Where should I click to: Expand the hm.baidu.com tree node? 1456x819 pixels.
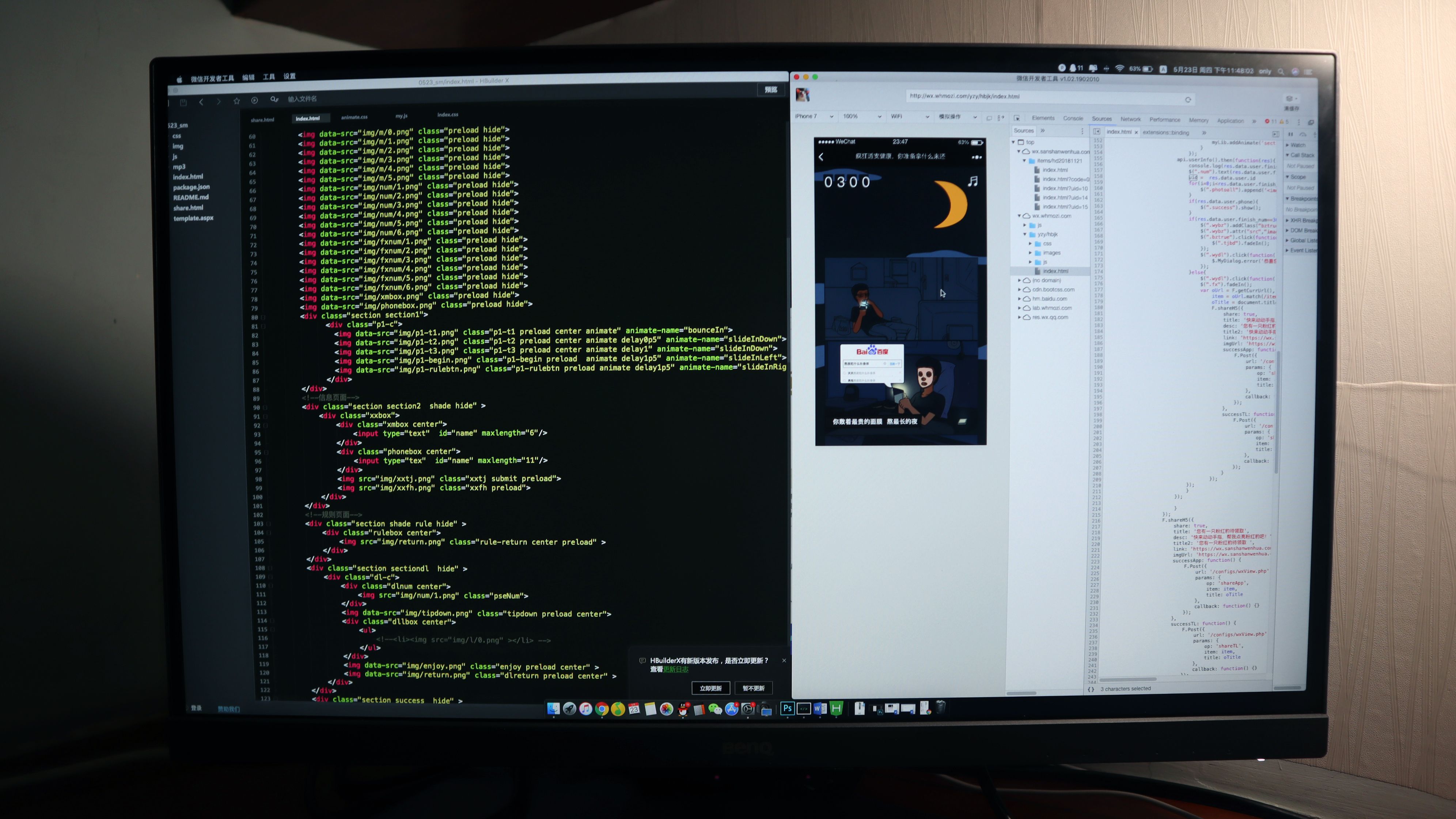pyautogui.click(x=1020, y=299)
